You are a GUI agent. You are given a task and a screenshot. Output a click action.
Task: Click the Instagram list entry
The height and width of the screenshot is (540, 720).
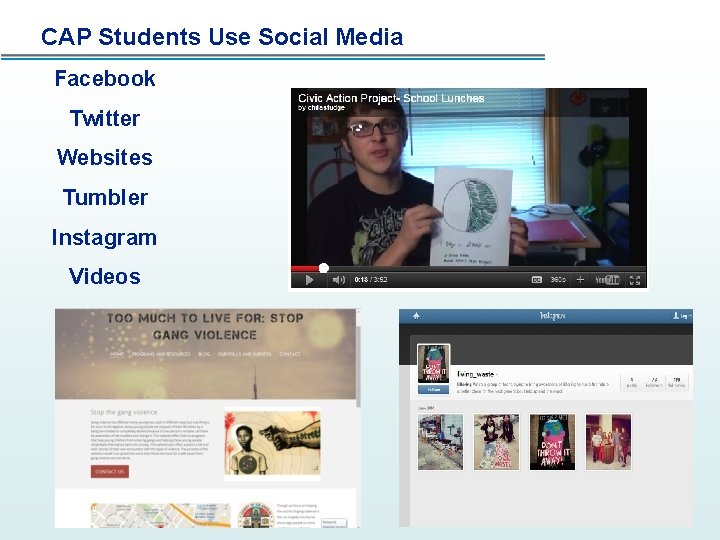(x=104, y=237)
